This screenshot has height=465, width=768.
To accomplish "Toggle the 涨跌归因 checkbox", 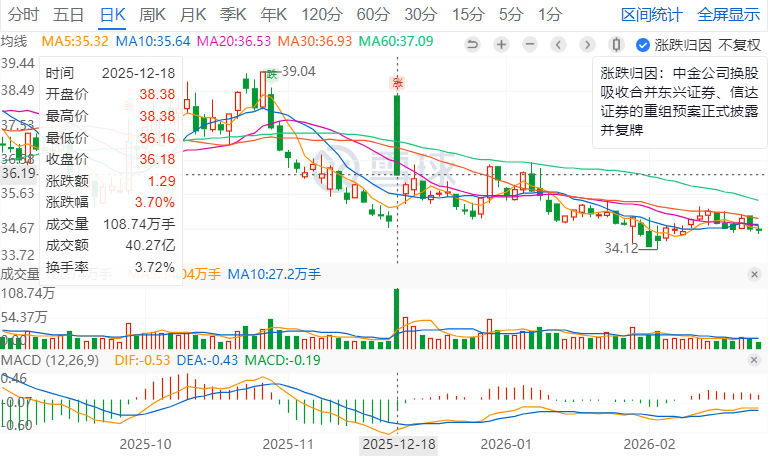I will (x=643, y=44).
